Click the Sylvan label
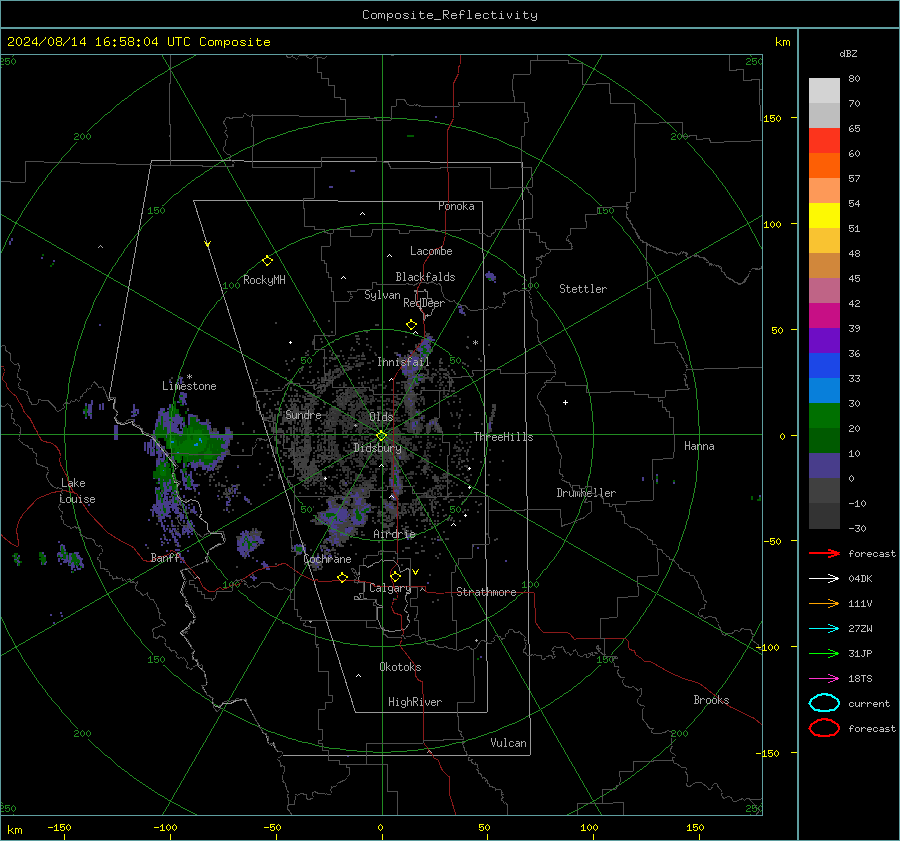 382,295
